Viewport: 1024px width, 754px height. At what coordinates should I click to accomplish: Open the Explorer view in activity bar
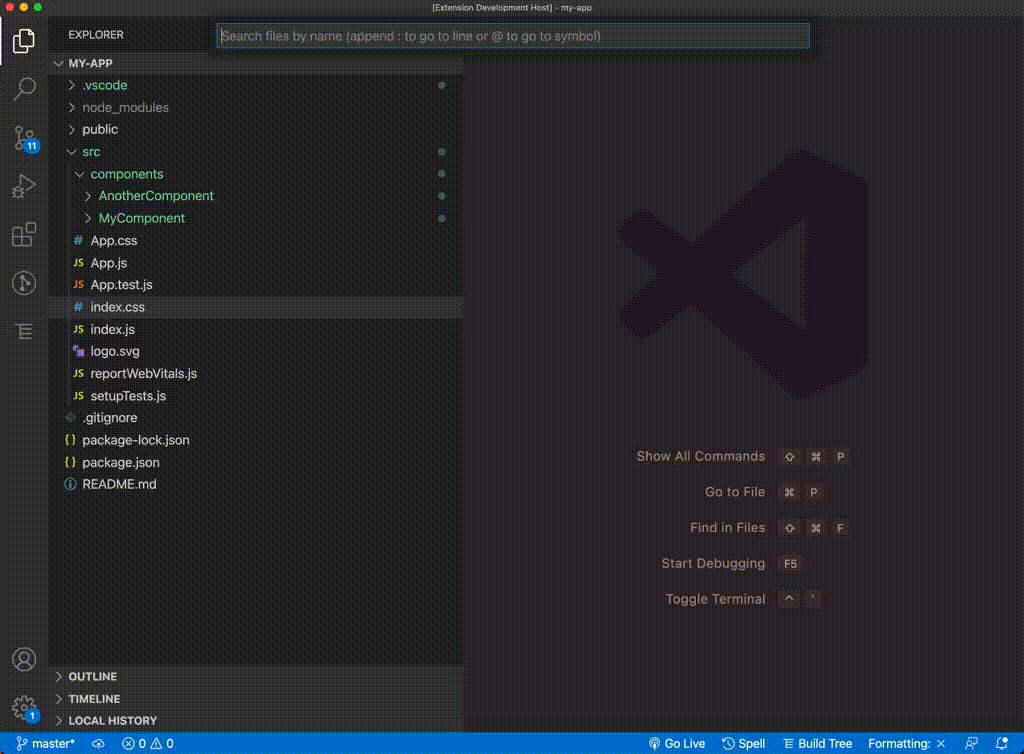[24, 40]
